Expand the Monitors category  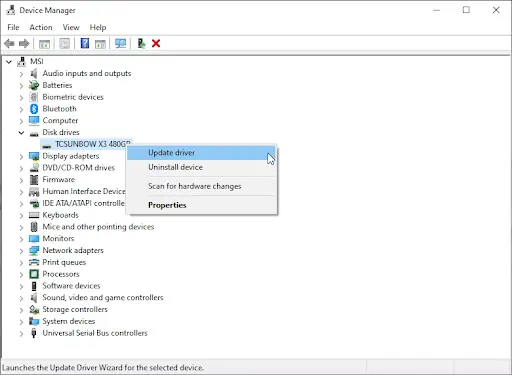(21, 239)
